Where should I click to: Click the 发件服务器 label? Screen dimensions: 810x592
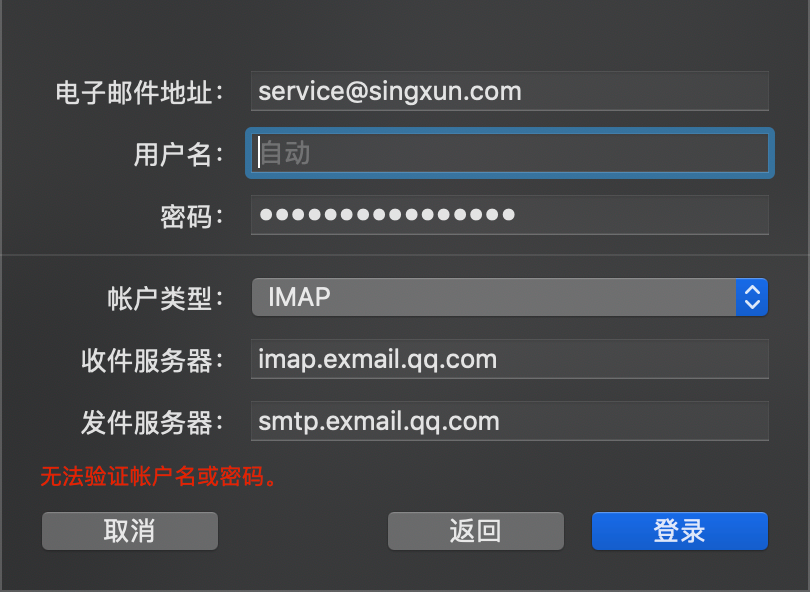(x=152, y=423)
